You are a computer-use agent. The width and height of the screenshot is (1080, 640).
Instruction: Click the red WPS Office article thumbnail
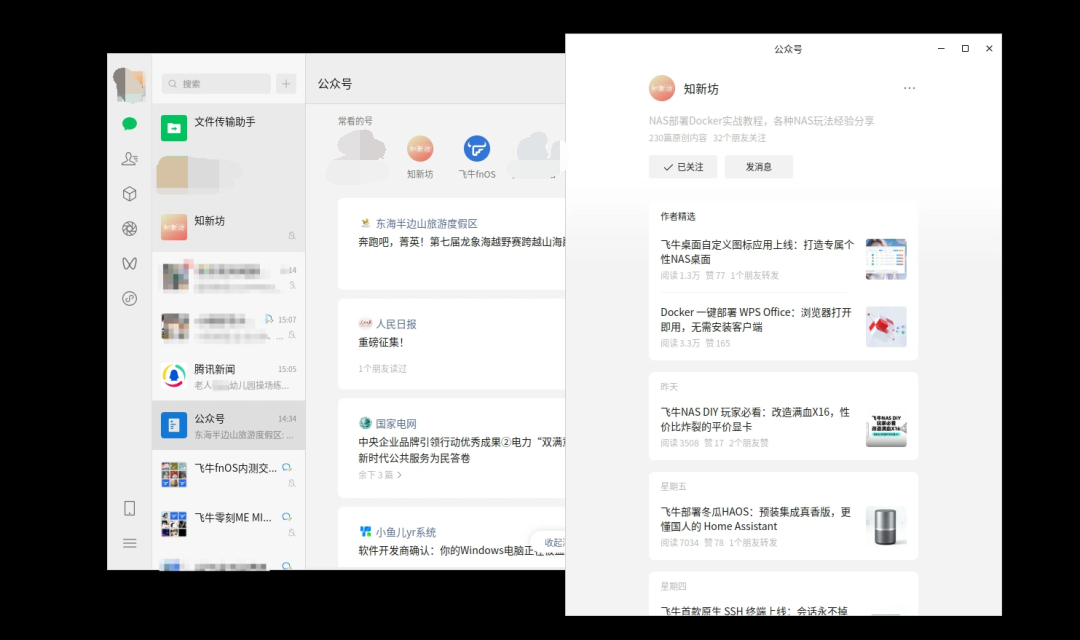[x=886, y=327]
